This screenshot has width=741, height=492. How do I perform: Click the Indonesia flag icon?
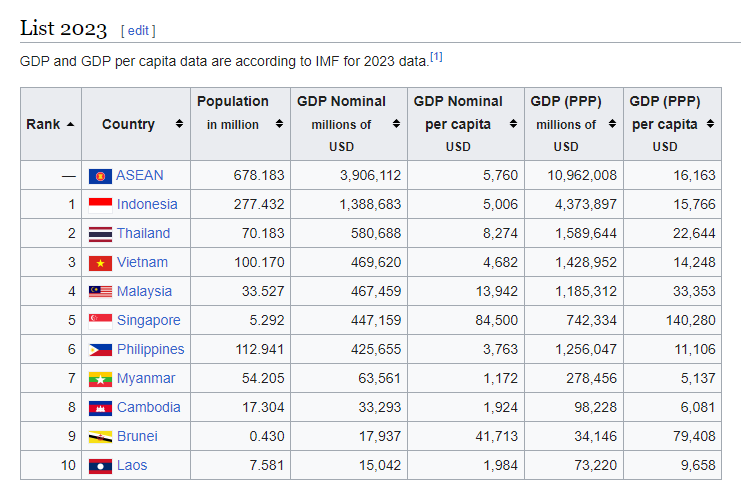[x=99, y=204]
